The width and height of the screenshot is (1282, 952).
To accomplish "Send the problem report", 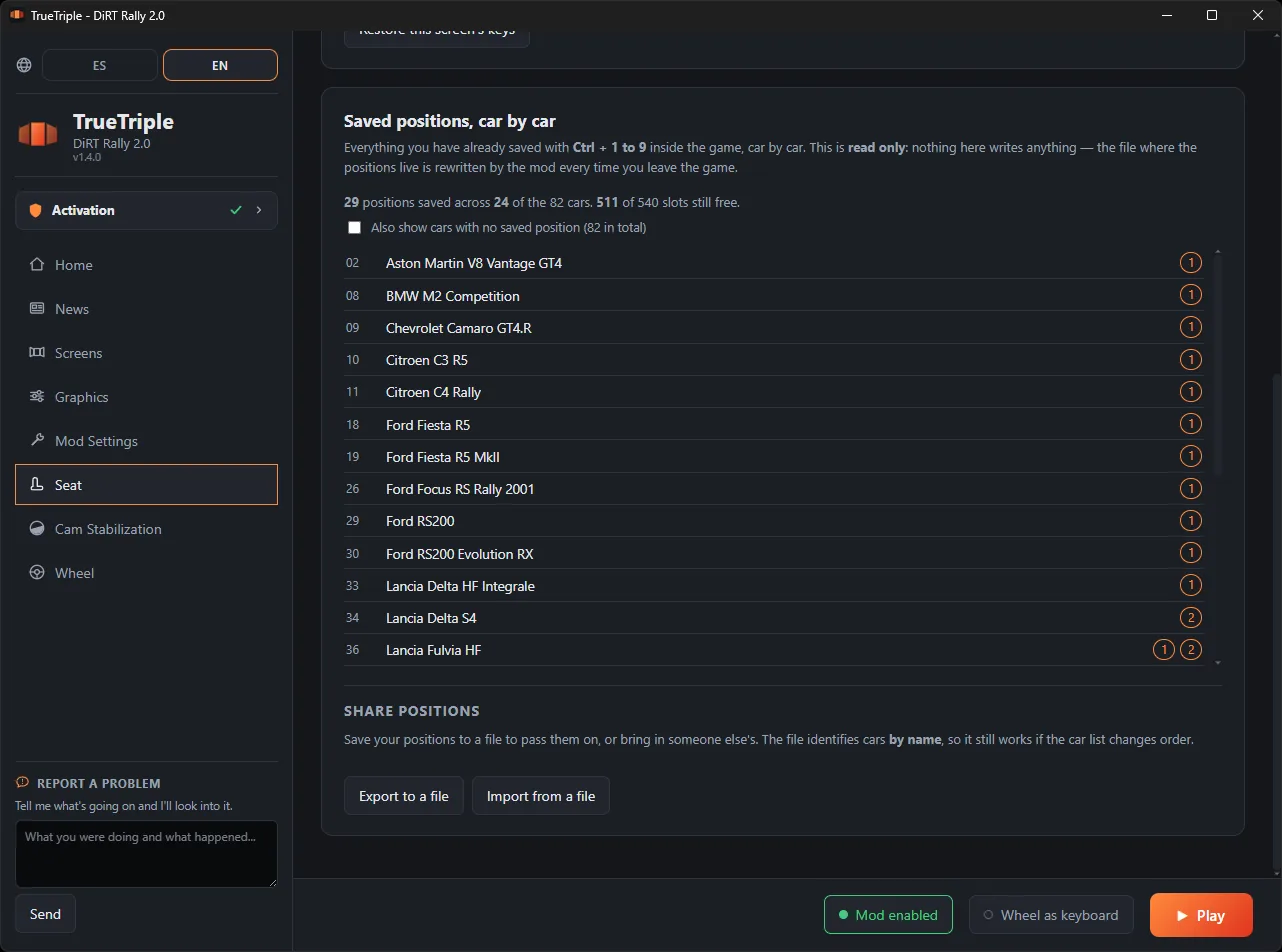I will (45, 914).
